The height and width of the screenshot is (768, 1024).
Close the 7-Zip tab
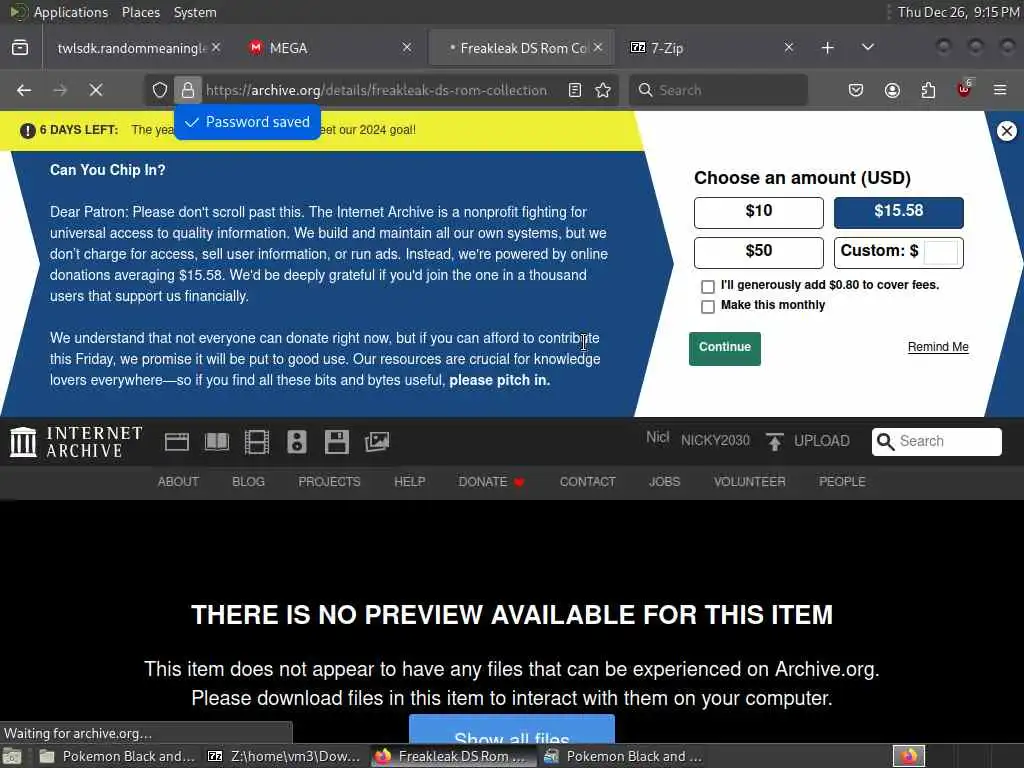[789, 48]
